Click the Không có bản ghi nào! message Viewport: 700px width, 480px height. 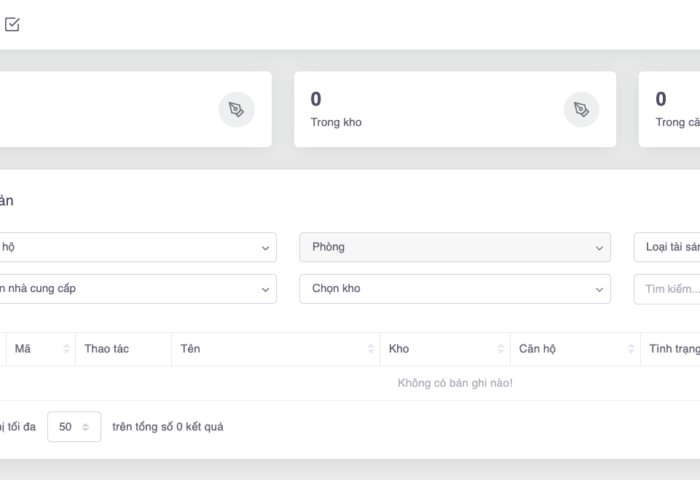455,383
